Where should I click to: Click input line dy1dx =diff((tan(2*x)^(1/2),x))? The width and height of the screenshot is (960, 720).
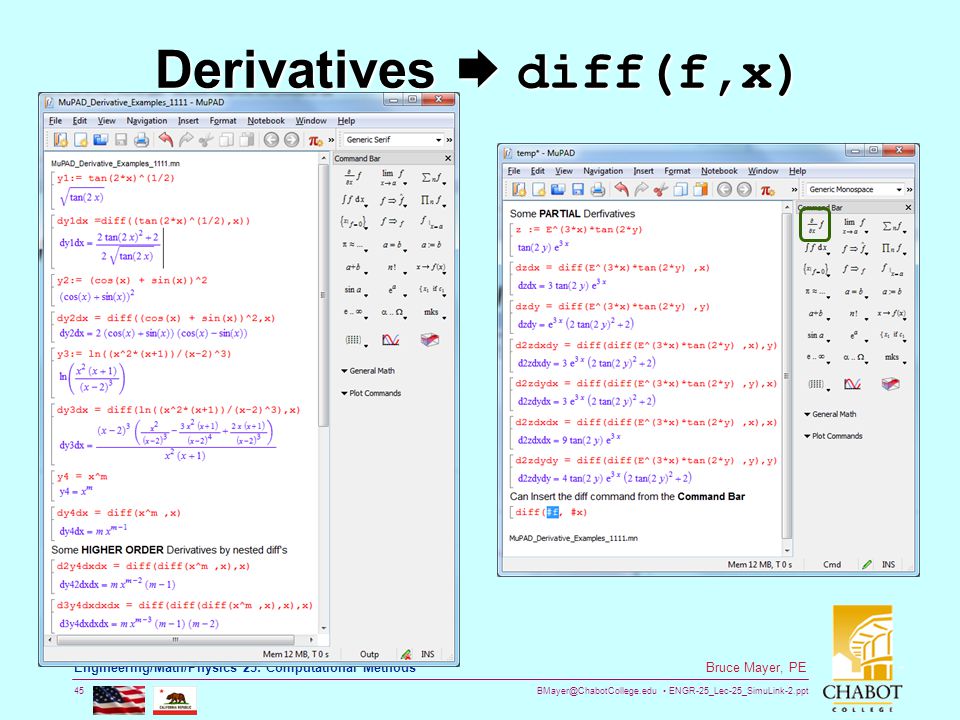coord(154,221)
